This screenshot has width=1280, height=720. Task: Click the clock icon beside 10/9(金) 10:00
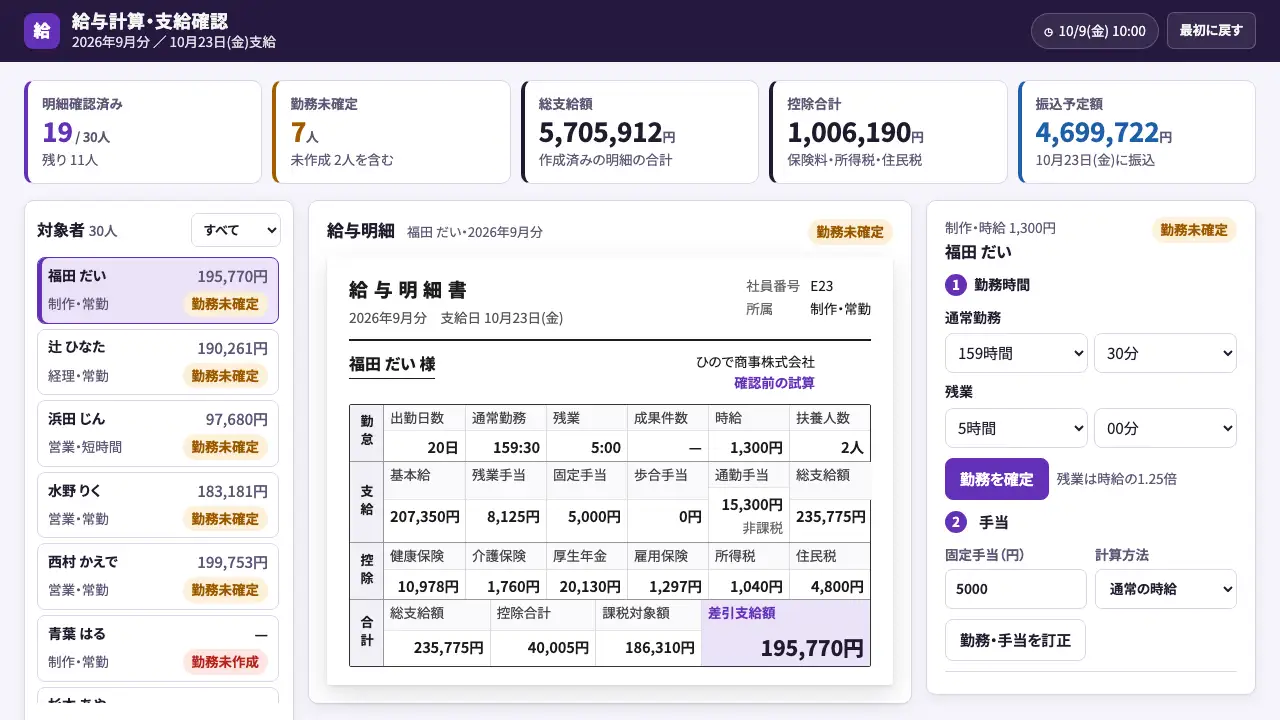(1048, 32)
